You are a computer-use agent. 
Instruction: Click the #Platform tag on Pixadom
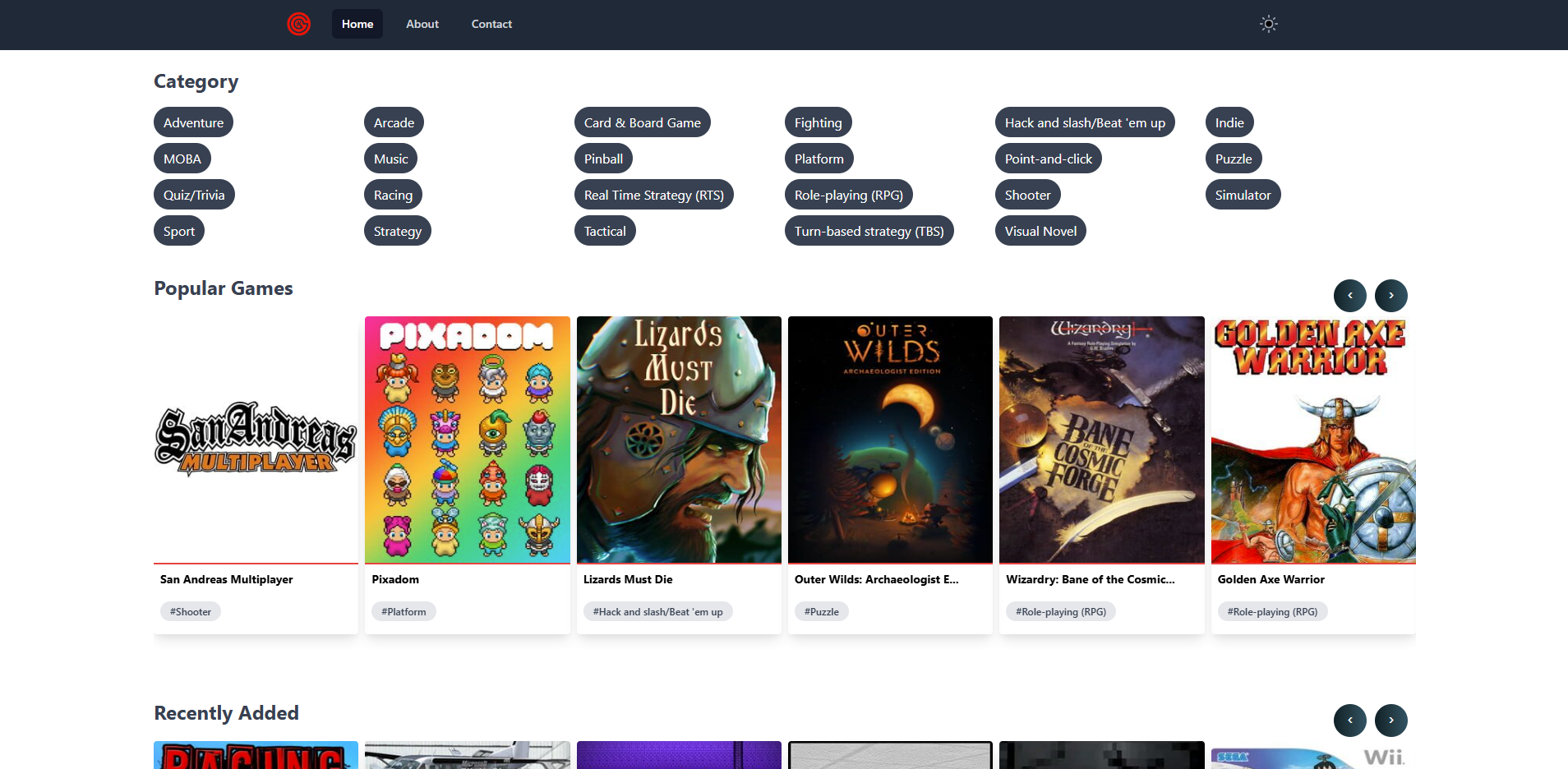pyautogui.click(x=404, y=611)
